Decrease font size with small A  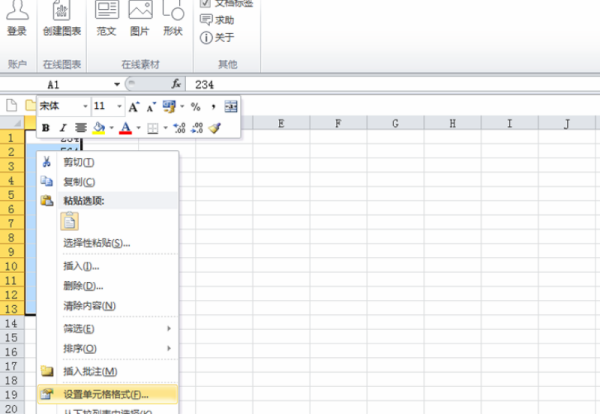151,107
